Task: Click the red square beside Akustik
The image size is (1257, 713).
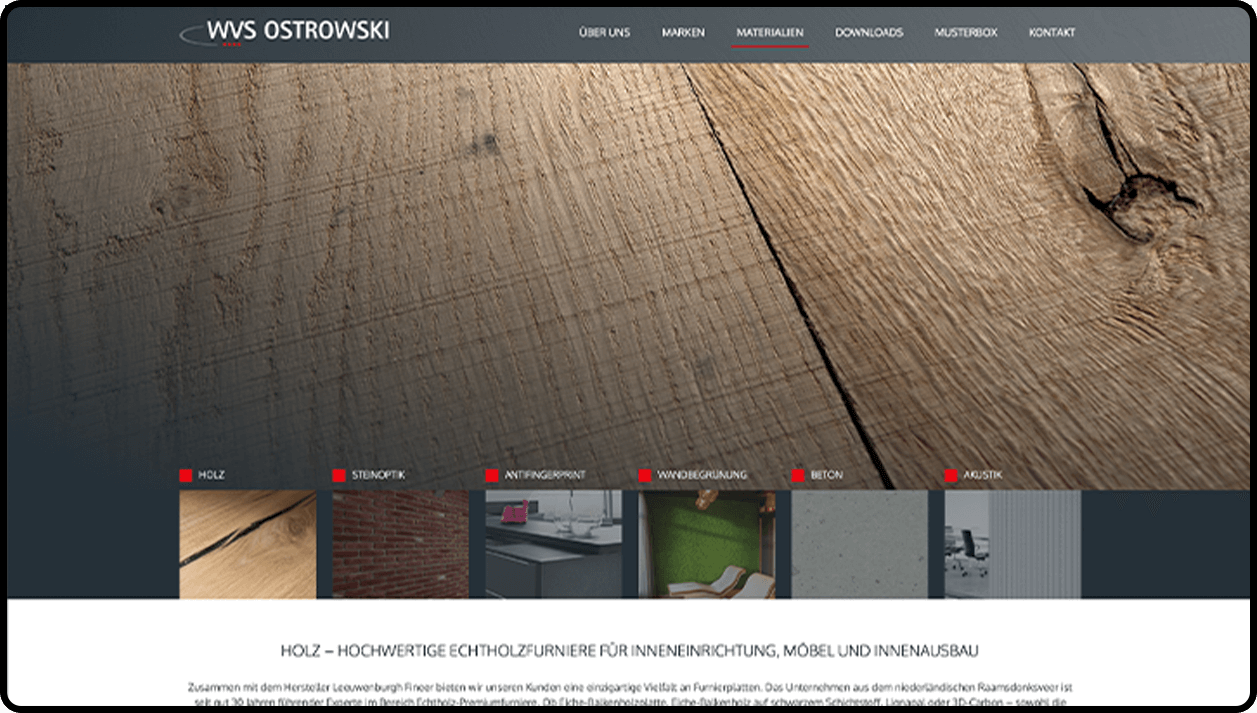Action: 951,476
